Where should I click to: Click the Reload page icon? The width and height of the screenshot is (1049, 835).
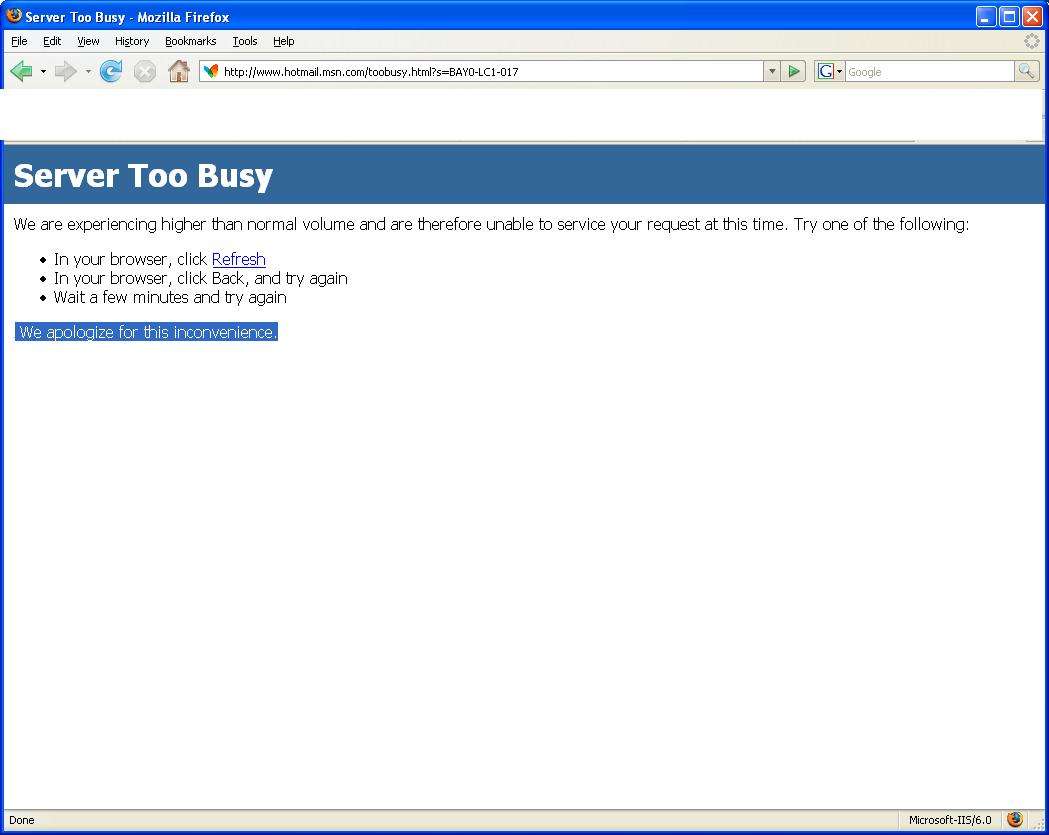coord(111,71)
